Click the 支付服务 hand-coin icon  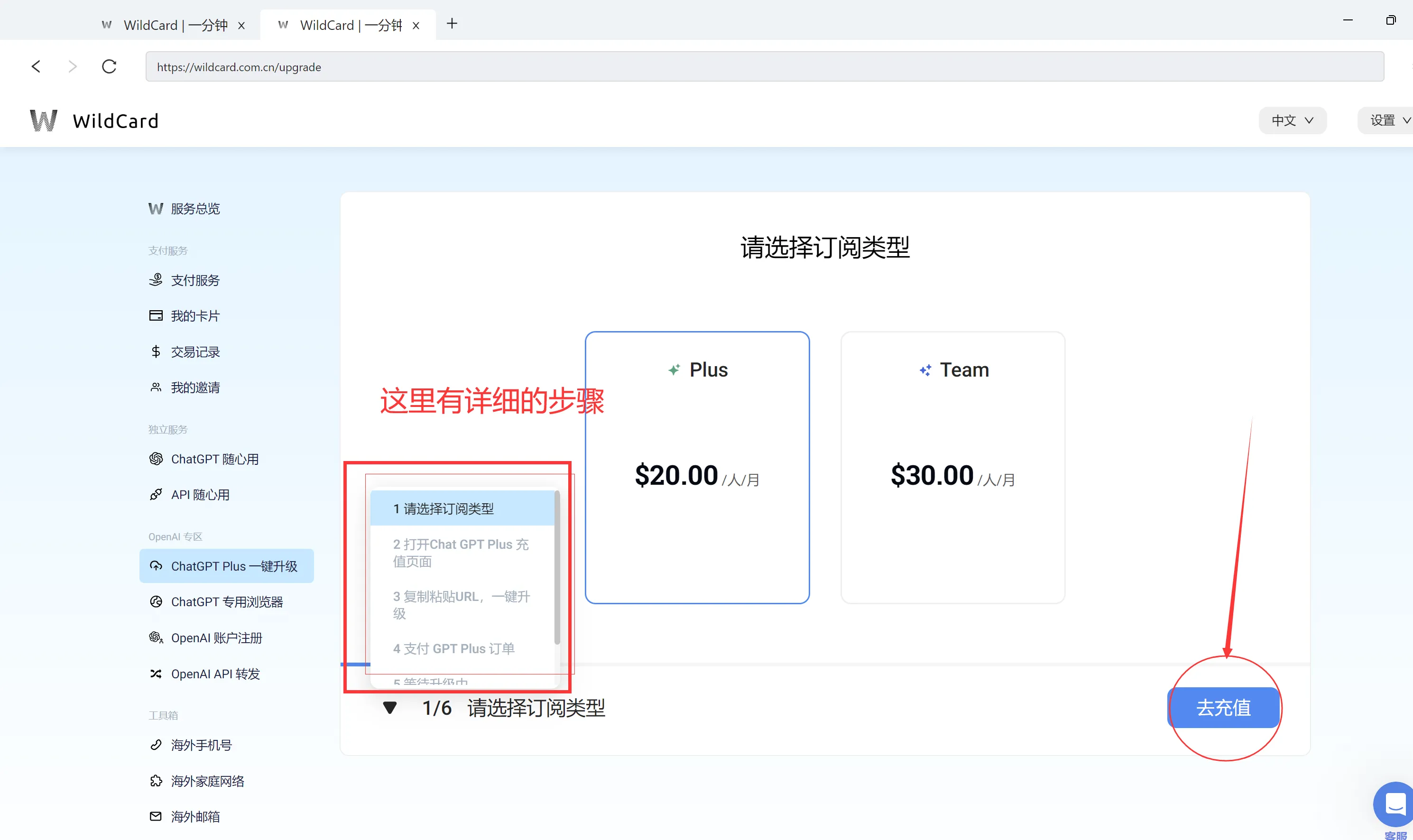coord(156,280)
